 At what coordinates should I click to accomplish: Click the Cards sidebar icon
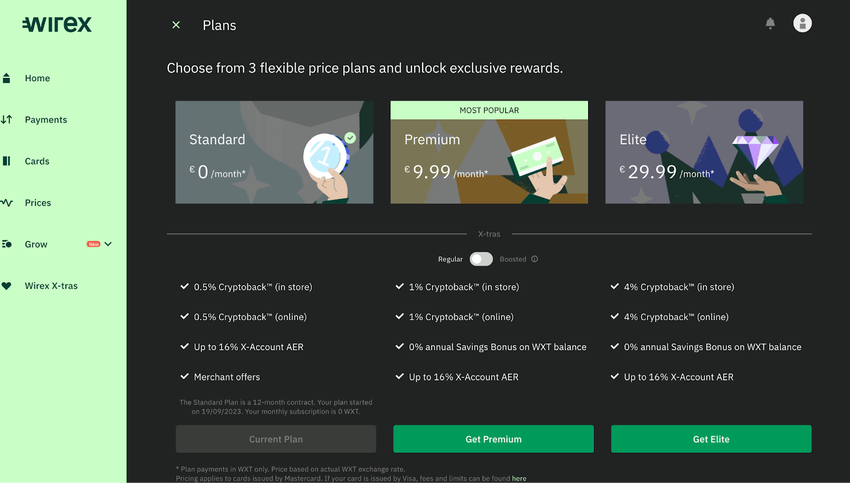[x=6, y=161]
